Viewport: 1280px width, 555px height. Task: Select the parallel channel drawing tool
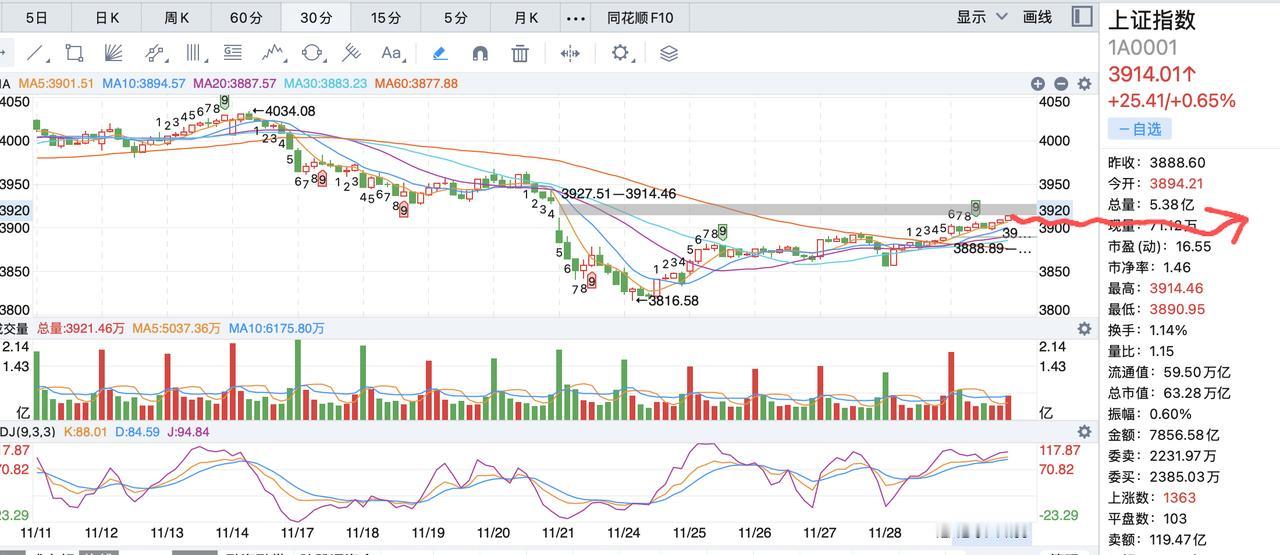[x=154, y=53]
